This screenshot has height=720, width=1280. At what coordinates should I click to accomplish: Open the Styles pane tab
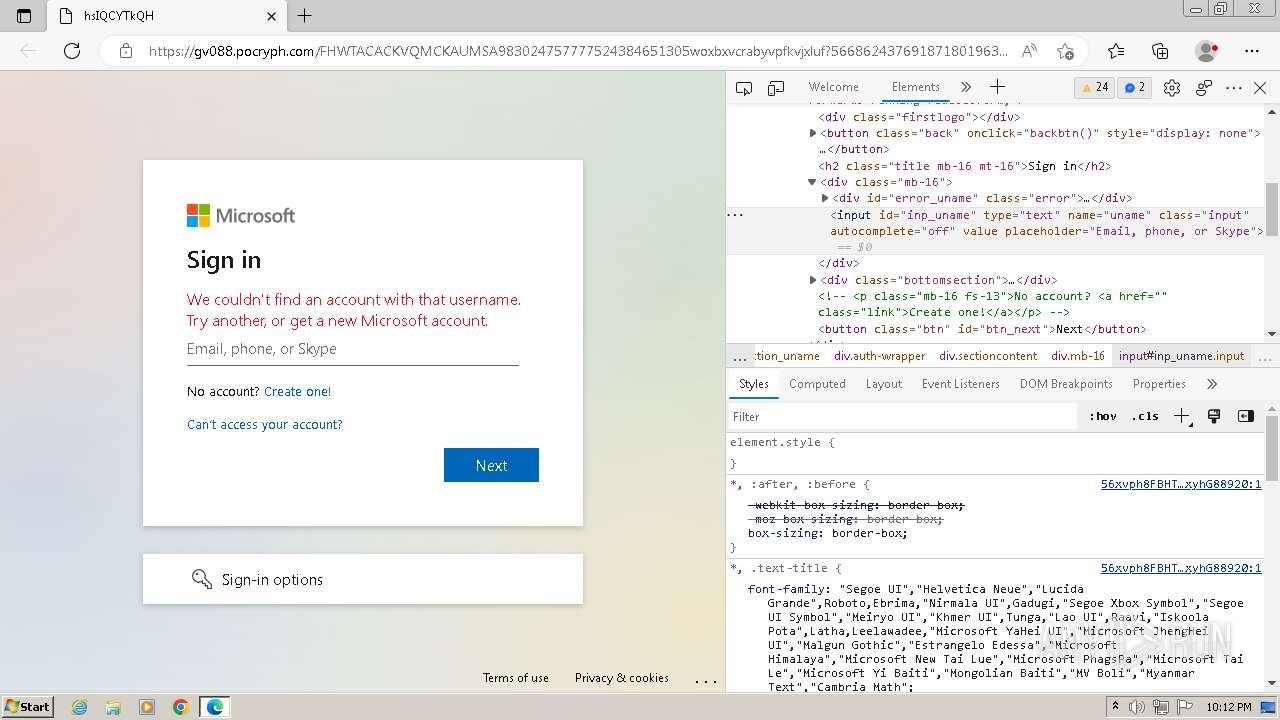coord(754,384)
